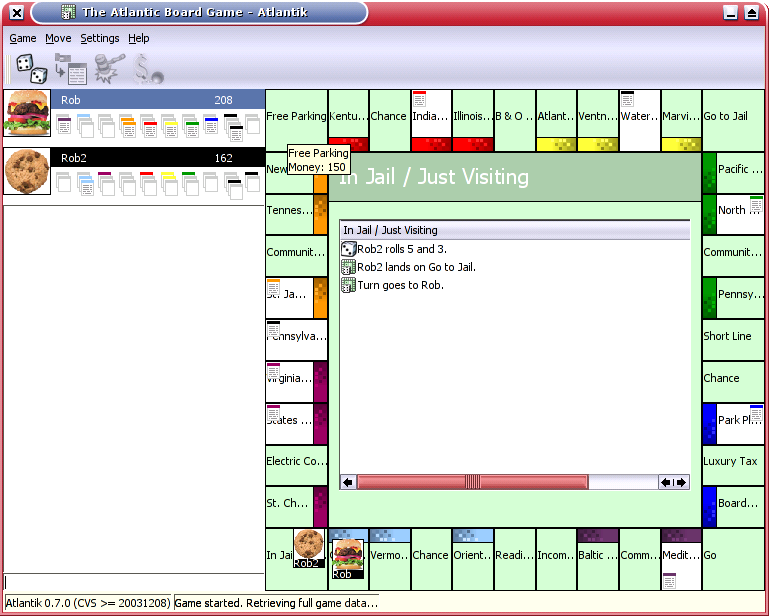This screenshot has width=769, height=616.
Task: Select the Illinois Avenue estate
Action: (473, 120)
